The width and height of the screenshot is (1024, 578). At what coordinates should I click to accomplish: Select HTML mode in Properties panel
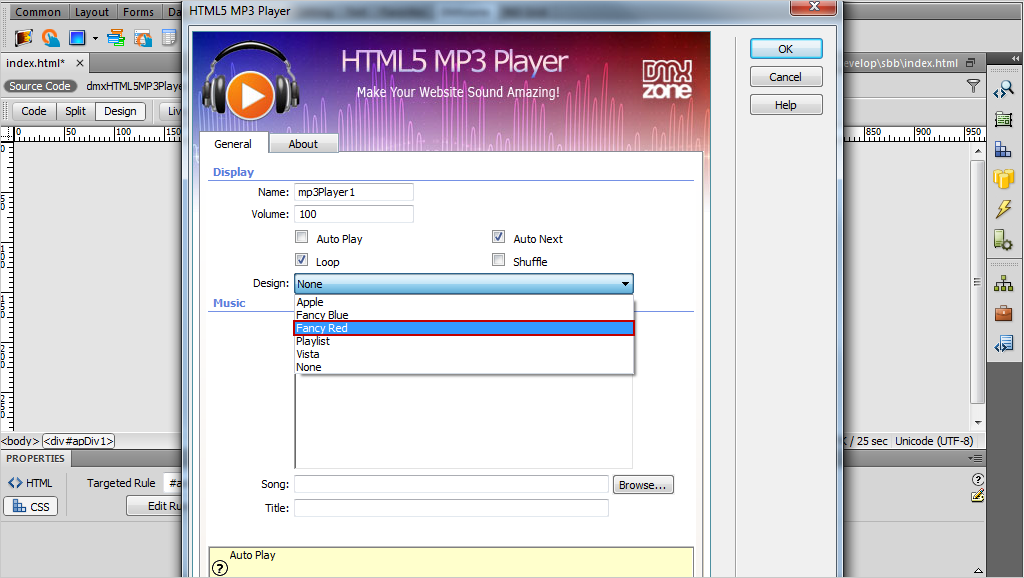[x=30, y=483]
